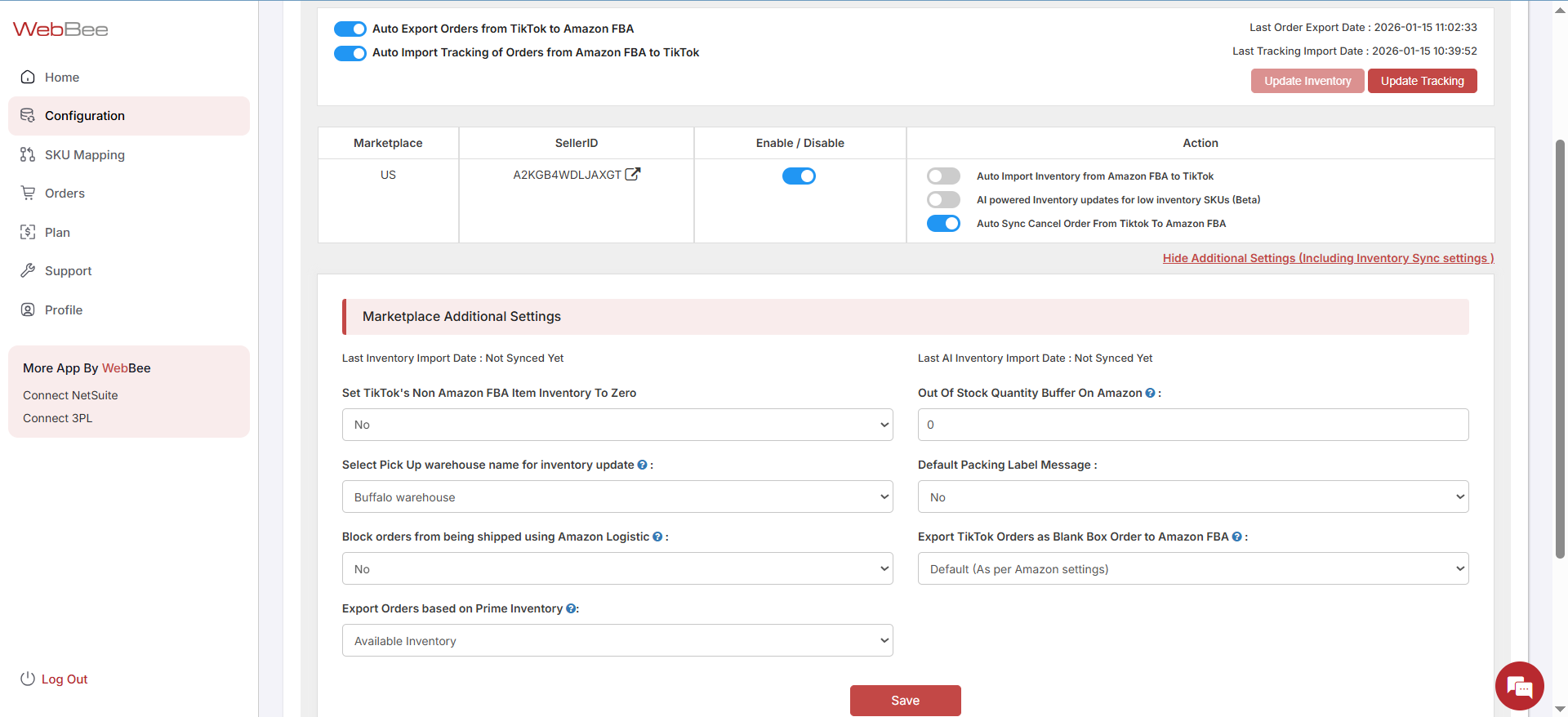The image size is (1568, 717).
Task: Click the live chat bubble icon
Action: point(1519,686)
